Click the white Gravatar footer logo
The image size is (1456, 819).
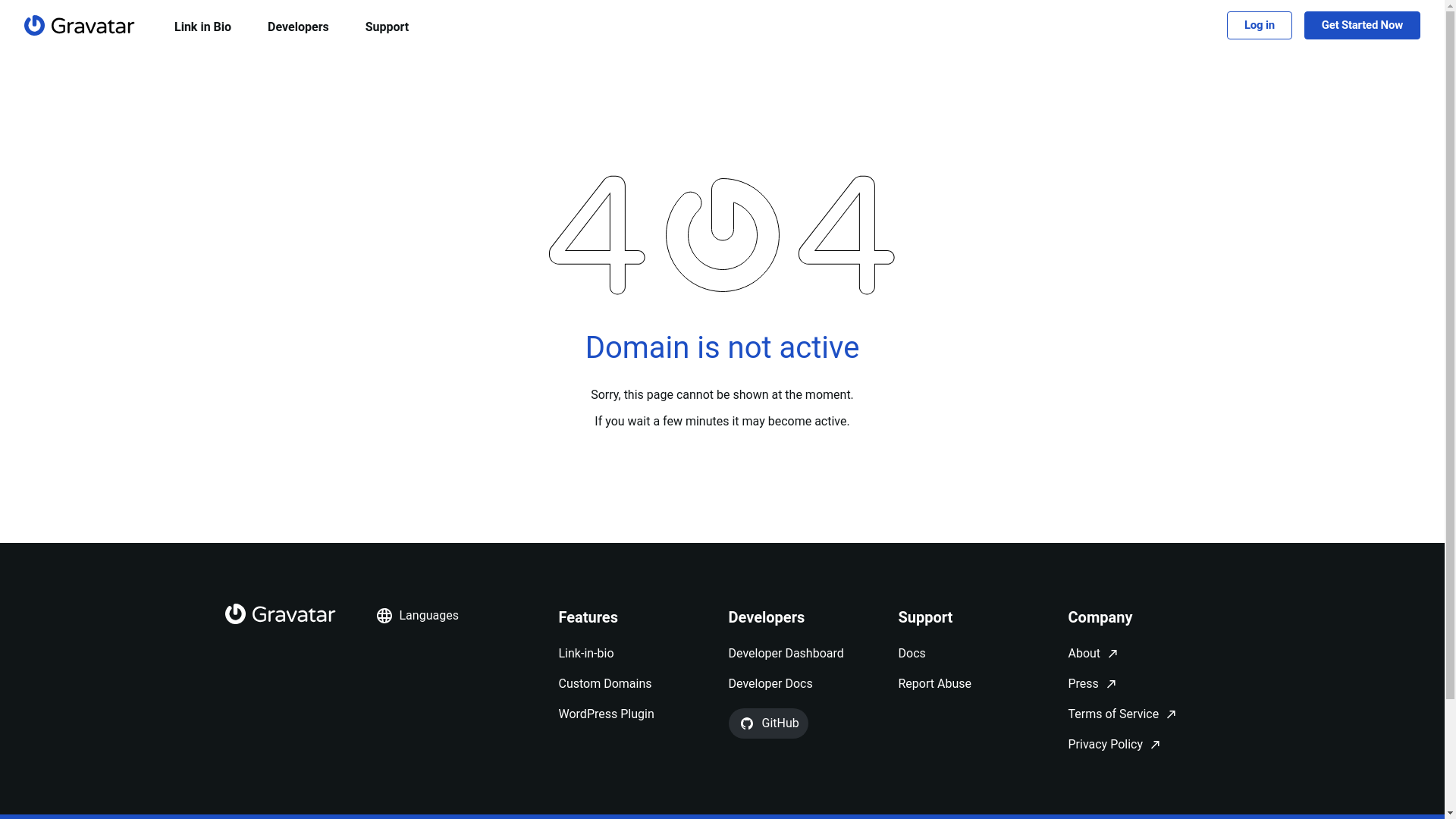(280, 614)
